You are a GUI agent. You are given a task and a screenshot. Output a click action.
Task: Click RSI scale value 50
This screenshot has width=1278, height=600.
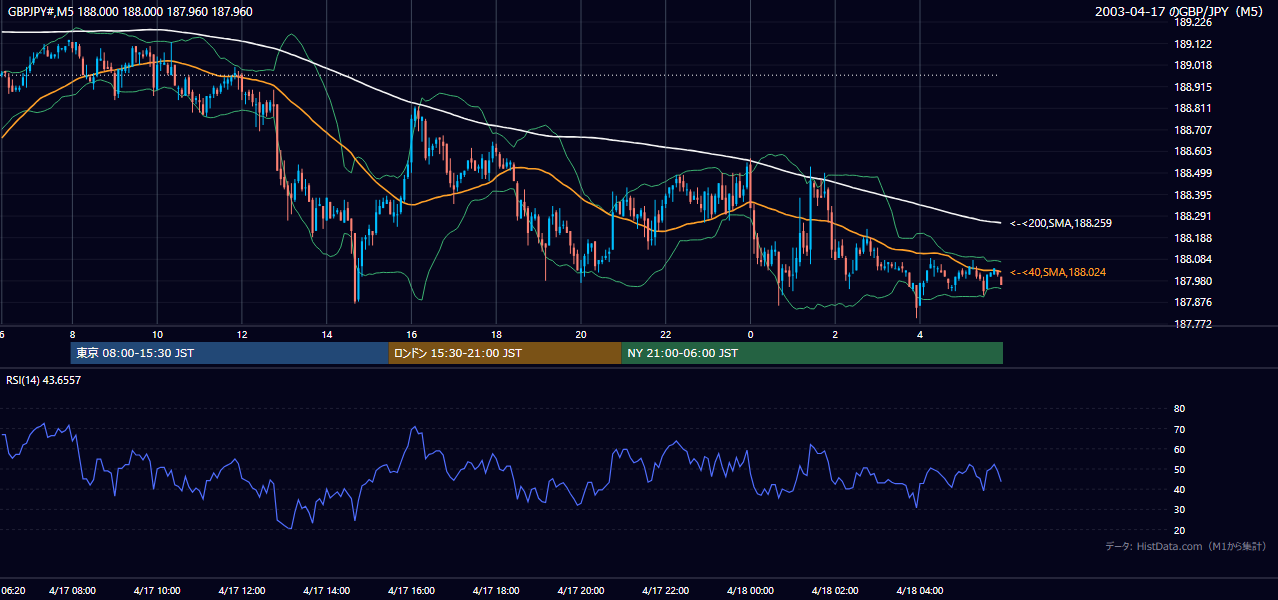point(1179,469)
